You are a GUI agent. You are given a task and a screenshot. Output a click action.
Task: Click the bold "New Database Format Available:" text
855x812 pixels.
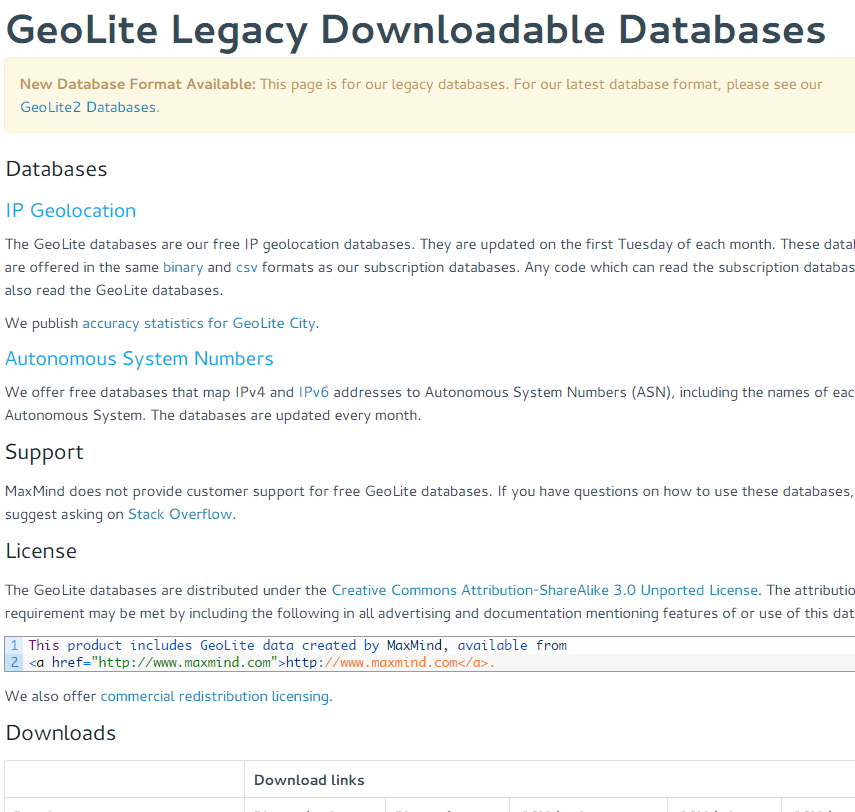pyautogui.click(x=137, y=85)
